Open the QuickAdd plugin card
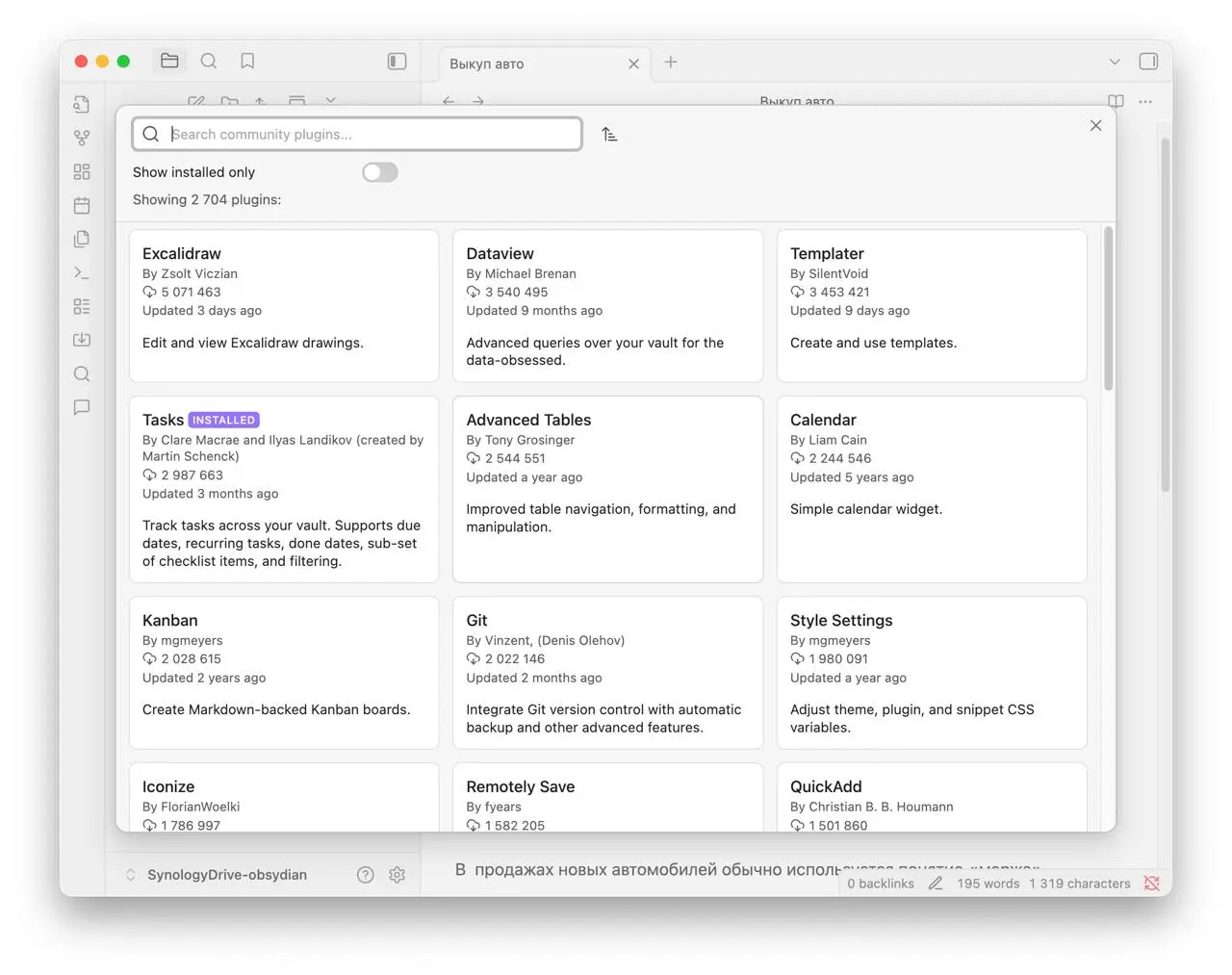1232x975 pixels. 932,798
